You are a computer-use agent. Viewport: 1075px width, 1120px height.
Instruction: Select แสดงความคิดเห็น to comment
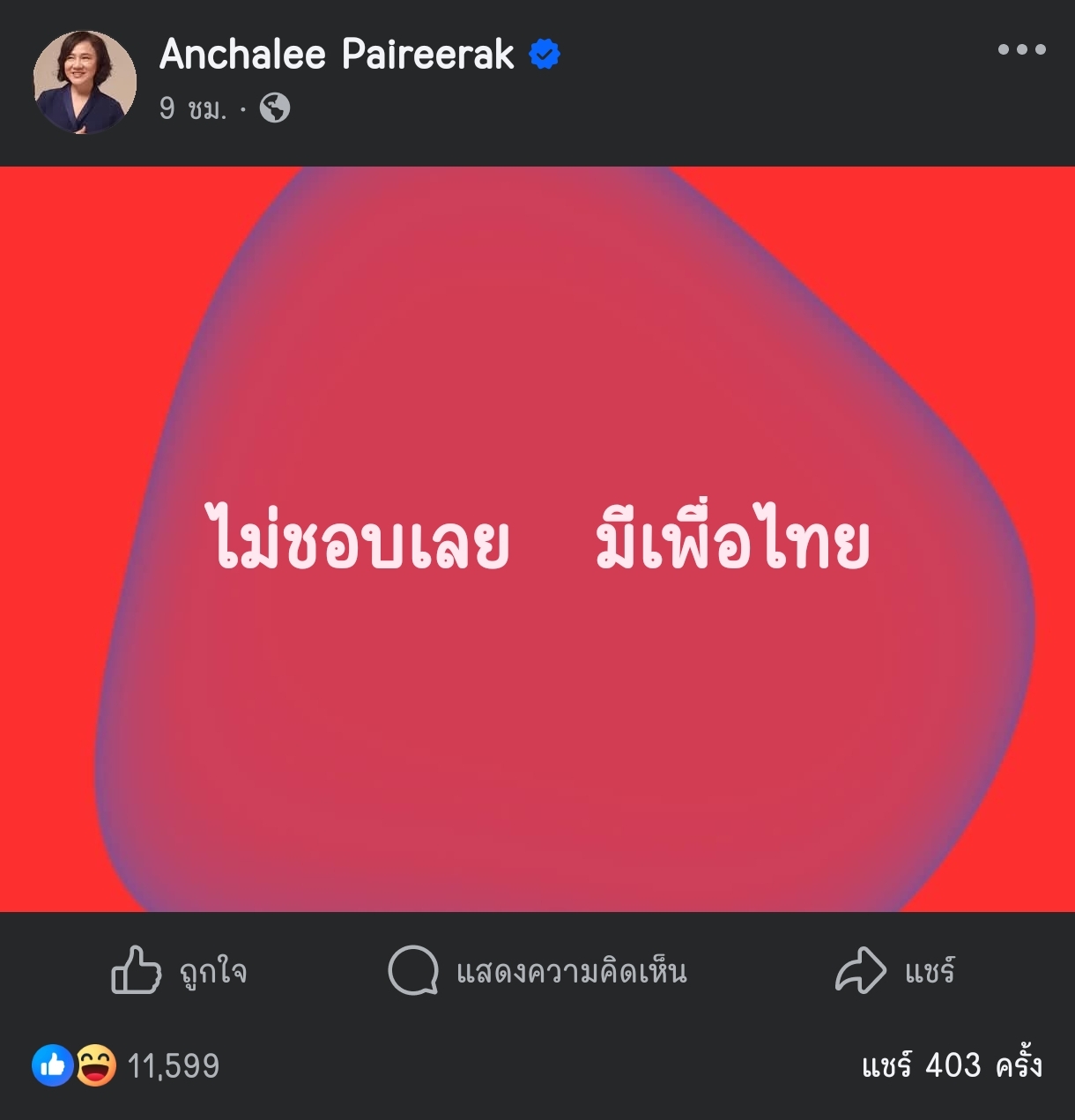coord(572,972)
